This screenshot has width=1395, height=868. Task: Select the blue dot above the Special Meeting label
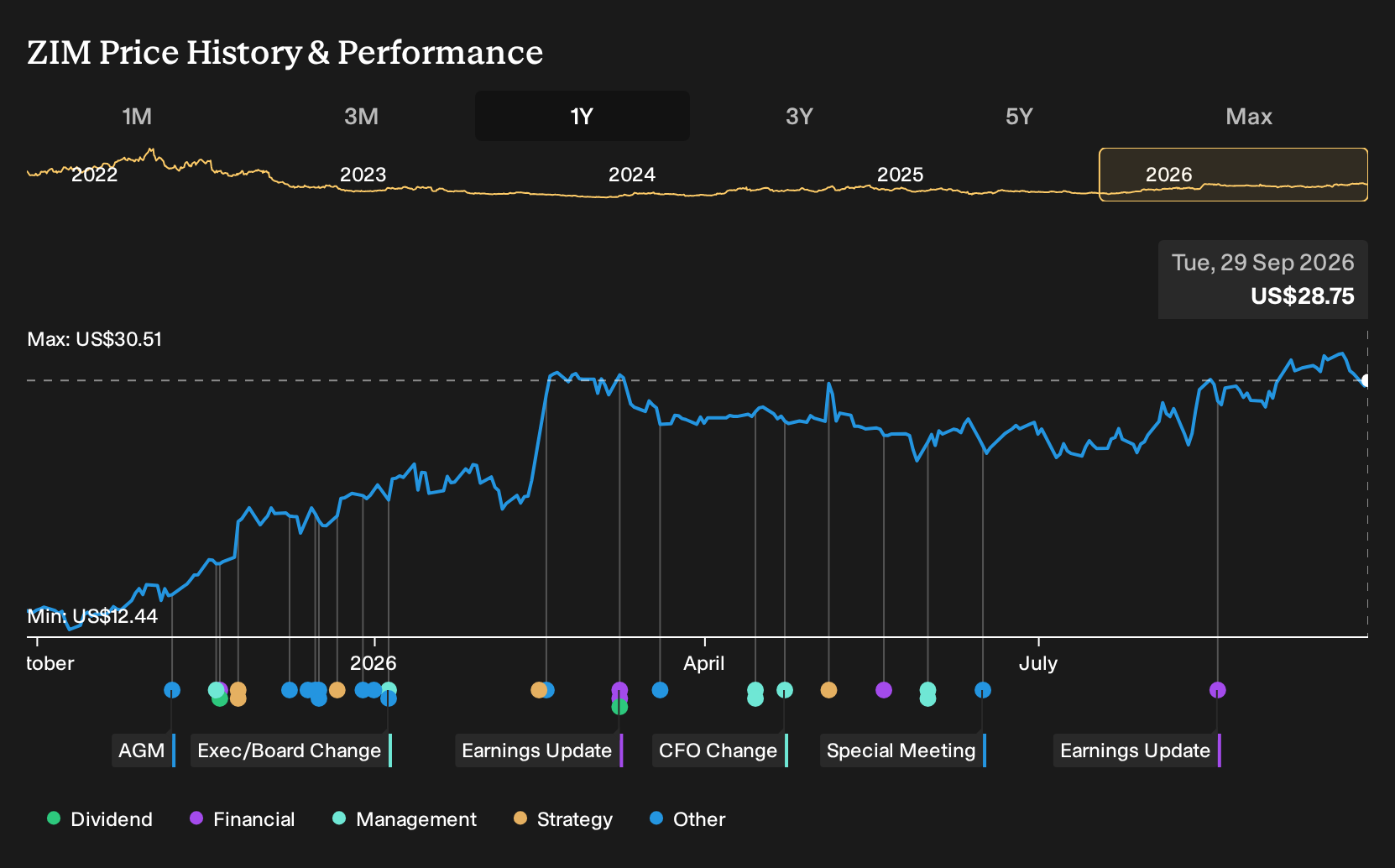[x=983, y=690]
